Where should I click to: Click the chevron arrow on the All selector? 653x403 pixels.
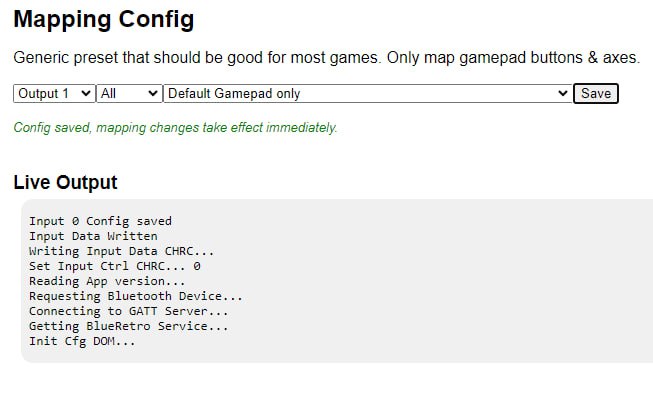pyautogui.click(x=153, y=93)
